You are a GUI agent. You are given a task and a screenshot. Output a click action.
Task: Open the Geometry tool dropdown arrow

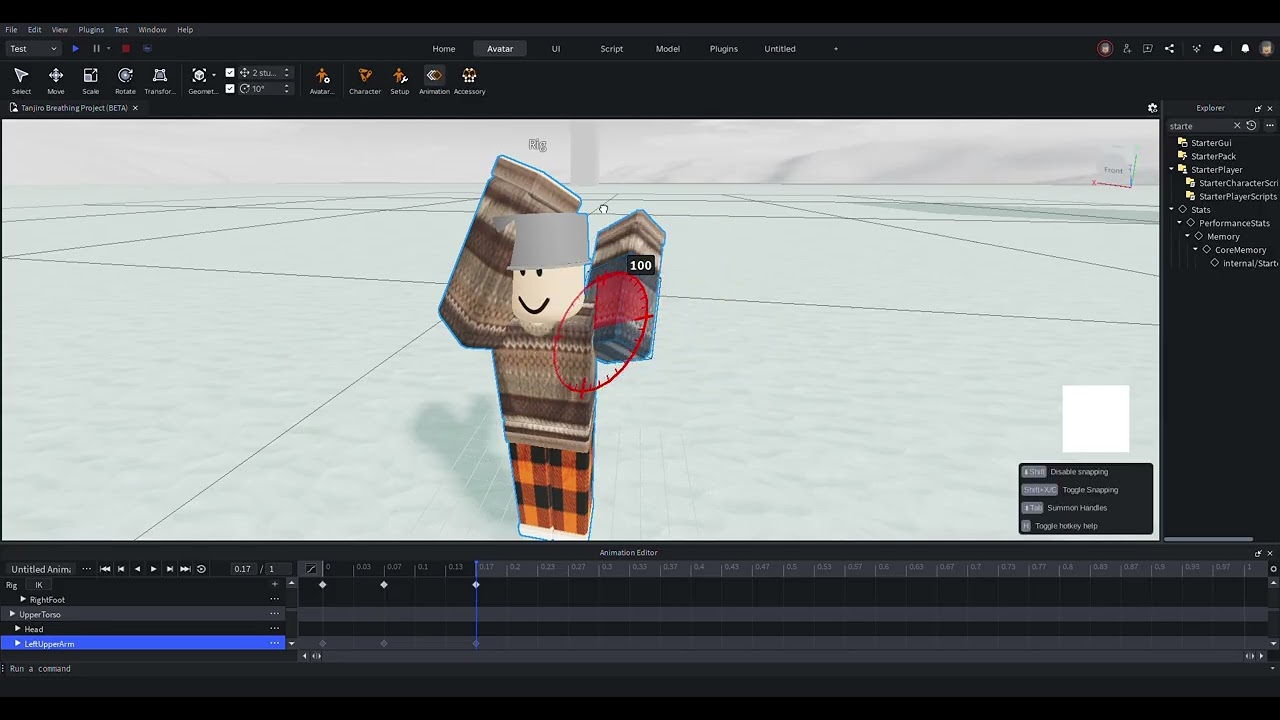(214, 75)
